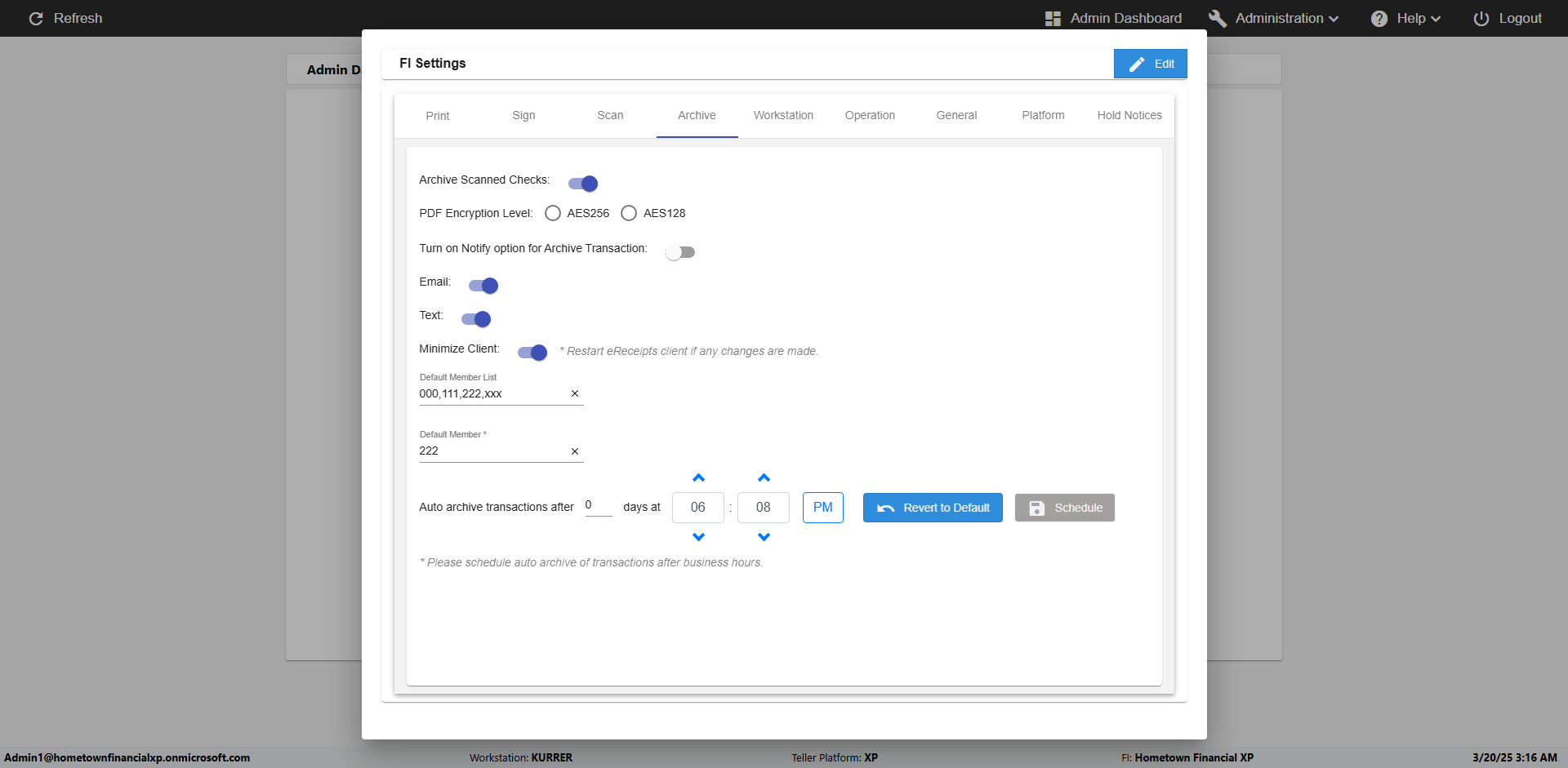1568x768 pixels.
Task: Open Admin Dashboard grid icon
Action: (x=1053, y=19)
